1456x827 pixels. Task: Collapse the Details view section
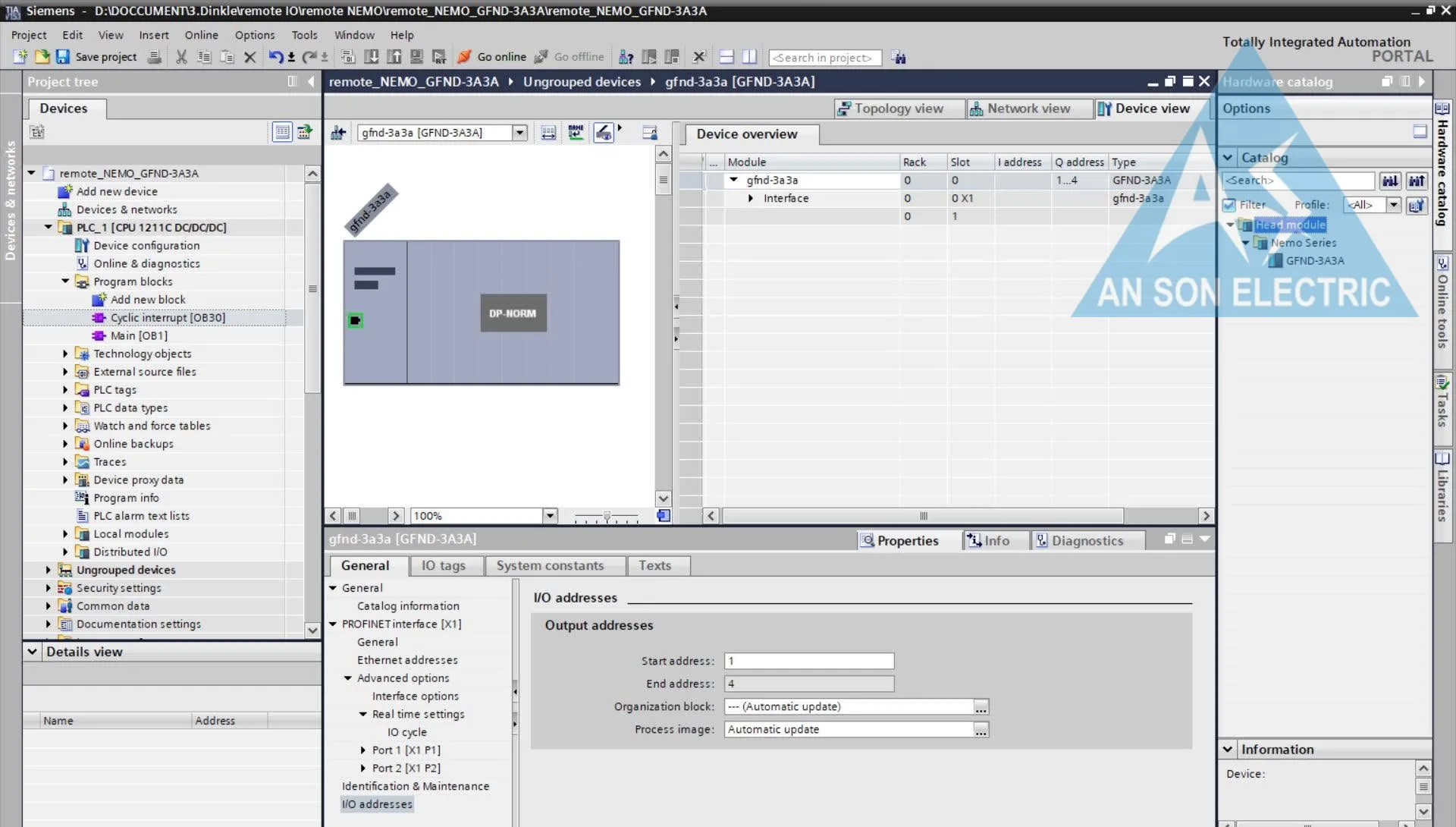(x=32, y=652)
